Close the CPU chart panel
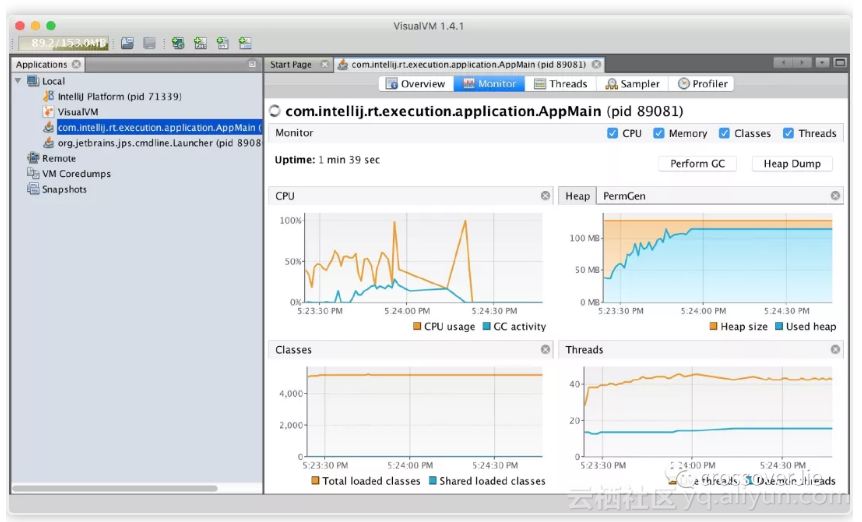Viewport: 862px width, 522px height. point(545,196)
